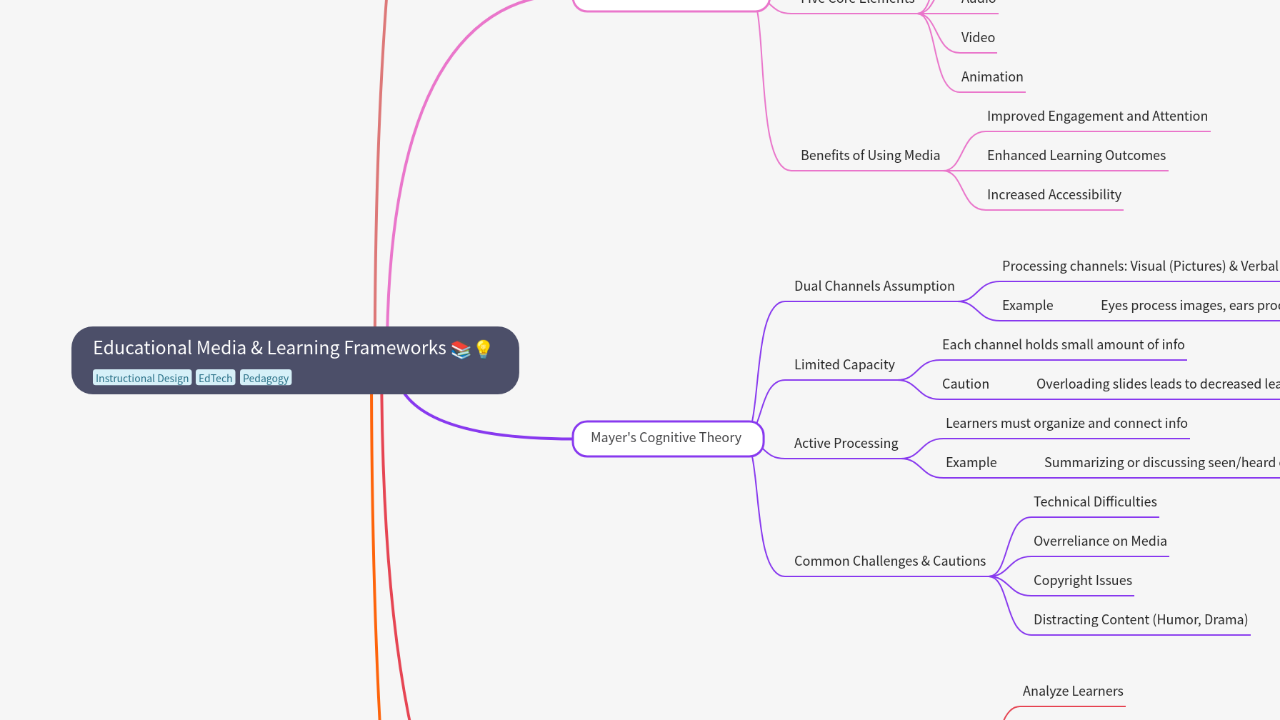This screenshot has width=1280, height=720.
Task: Click the 'Dual Channels Assumption' node
Action: point(873,286)
